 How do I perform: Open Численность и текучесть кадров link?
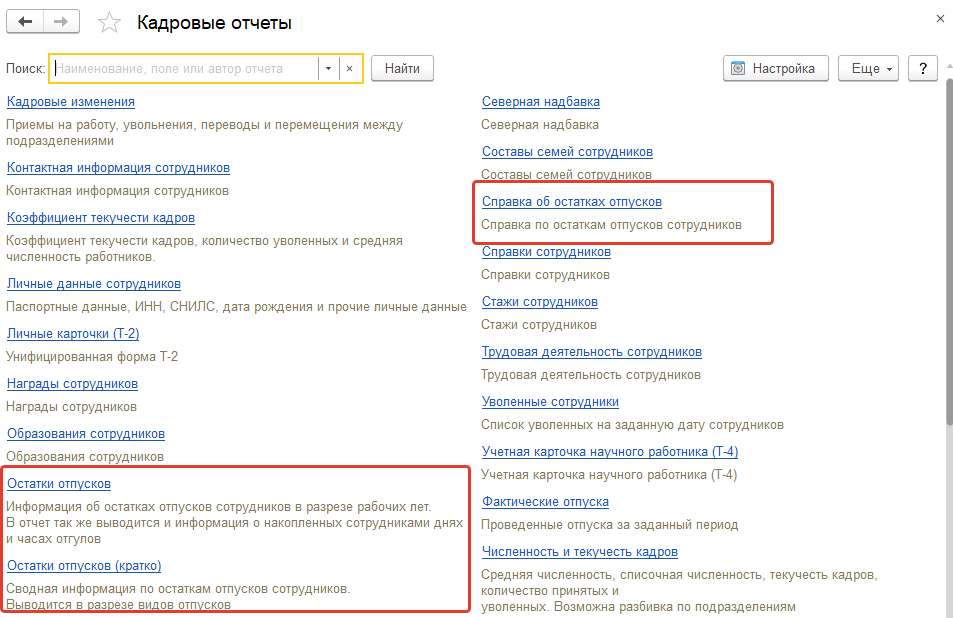pos(580,551)
